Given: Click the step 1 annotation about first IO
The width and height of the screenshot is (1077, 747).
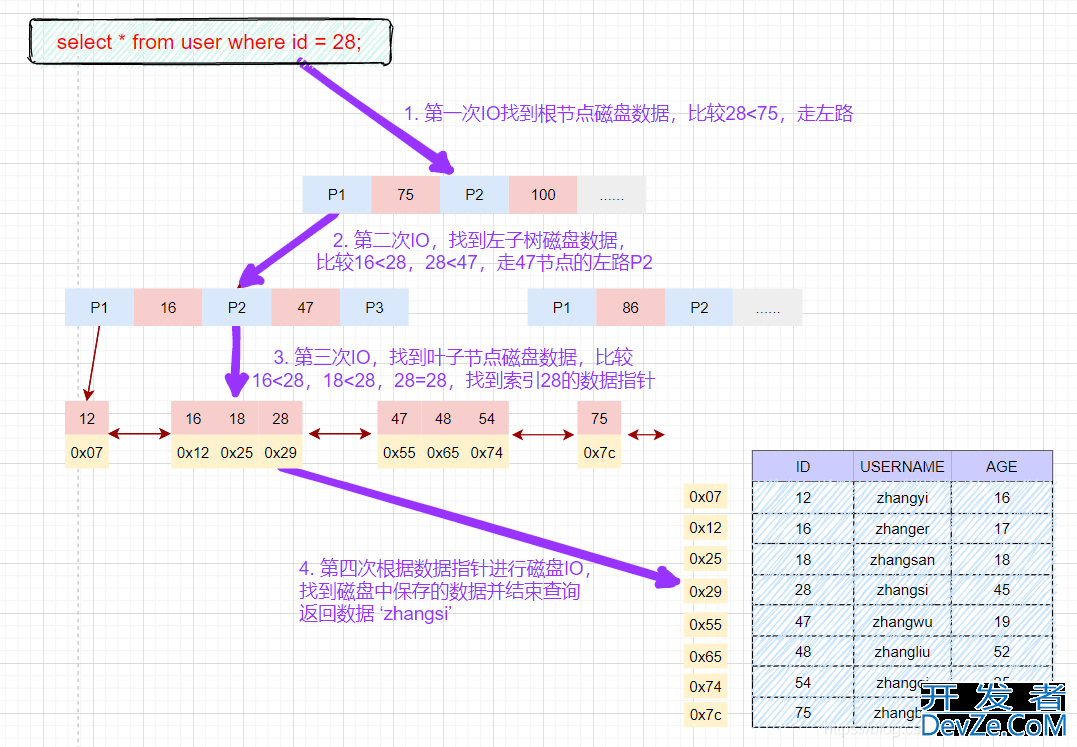Looking at the screenshot, I should tap(628, 113).
